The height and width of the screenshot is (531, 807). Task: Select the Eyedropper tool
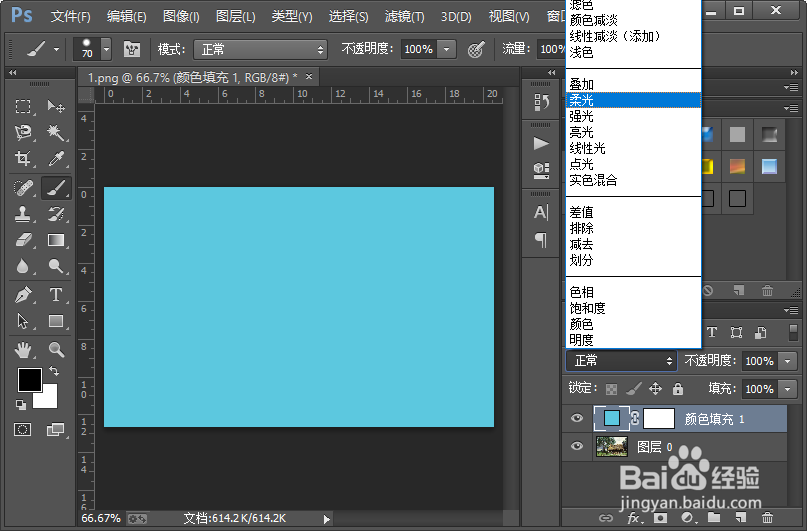pyautogui.click(x=56, y=158)
